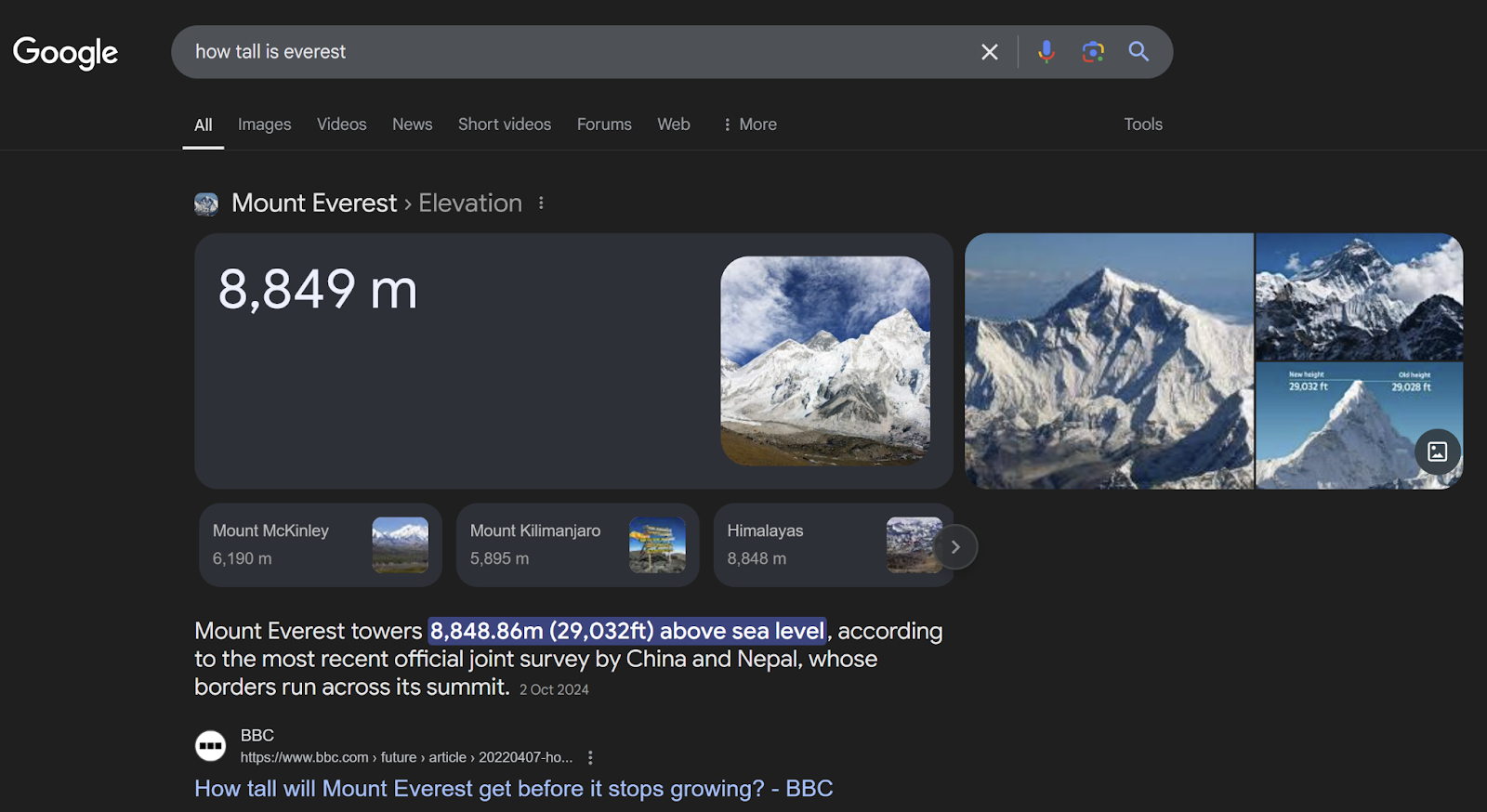Open the Mount Everest heading link
The height and width of the screenshot is (812, 1487).
(x=314, y=203)
